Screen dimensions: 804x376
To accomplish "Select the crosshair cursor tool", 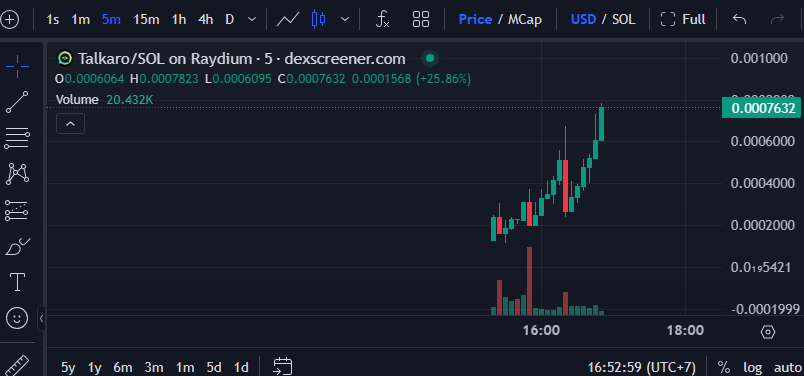I will pyautogui.click(x=17, y=67).
